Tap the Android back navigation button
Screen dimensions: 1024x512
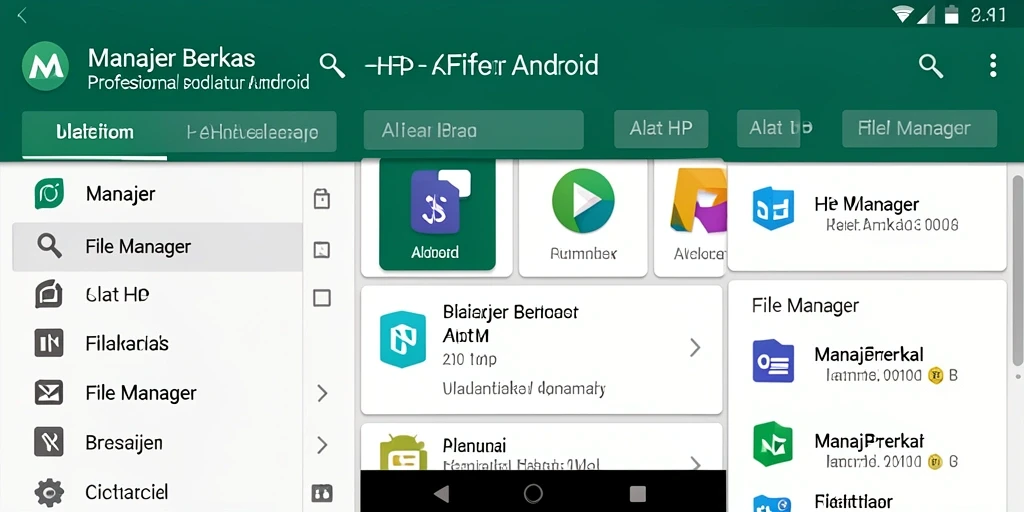click(x=441, y=493)
